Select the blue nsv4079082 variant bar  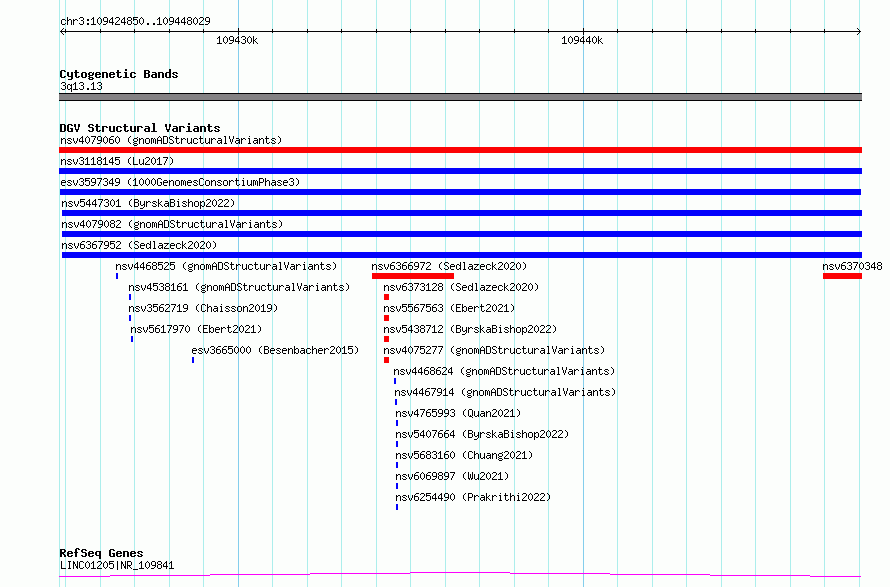(x=461, y=234)
